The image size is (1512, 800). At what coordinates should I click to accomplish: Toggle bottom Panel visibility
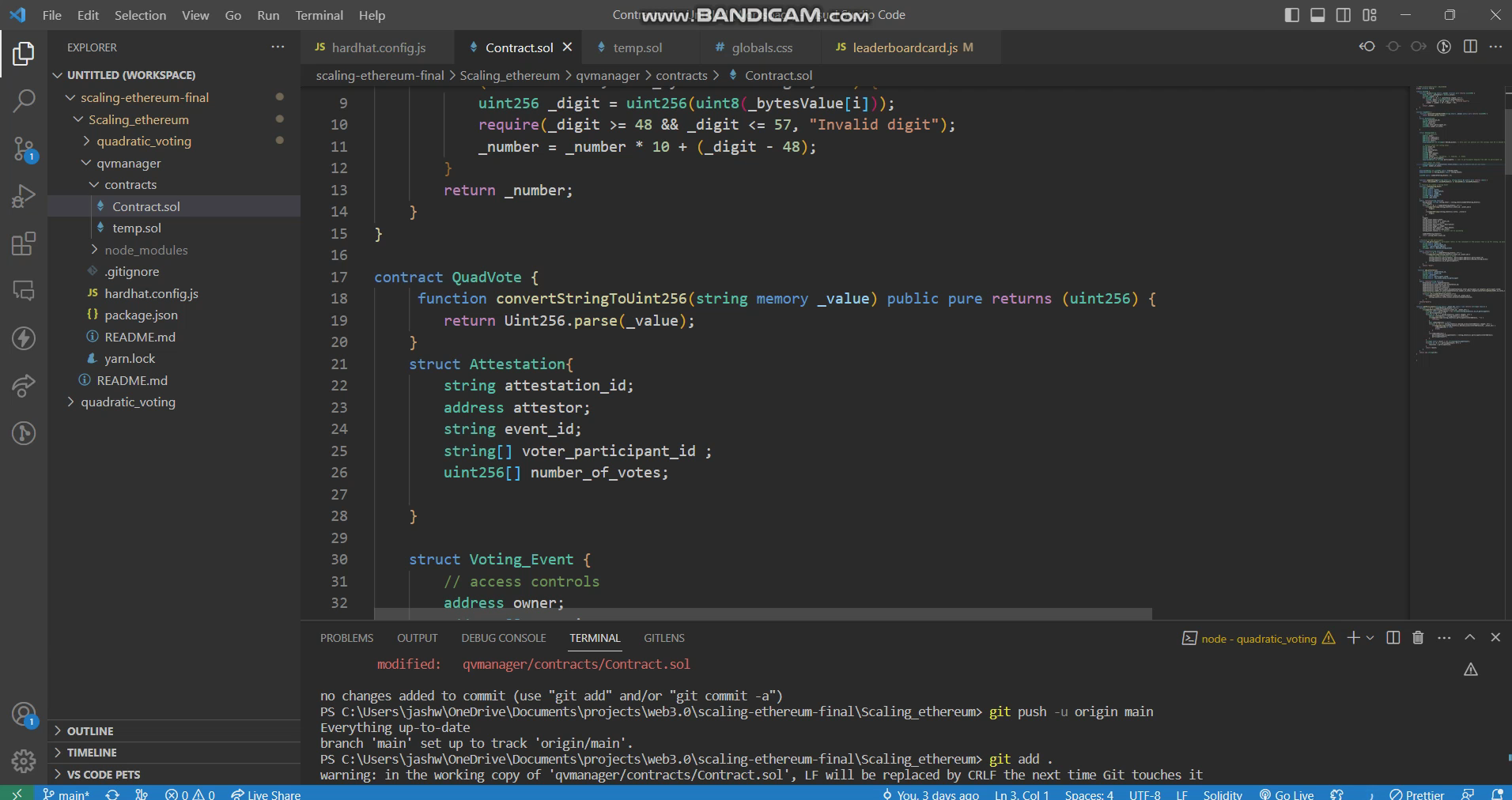pyautogui.click(x=1317, y=15)
